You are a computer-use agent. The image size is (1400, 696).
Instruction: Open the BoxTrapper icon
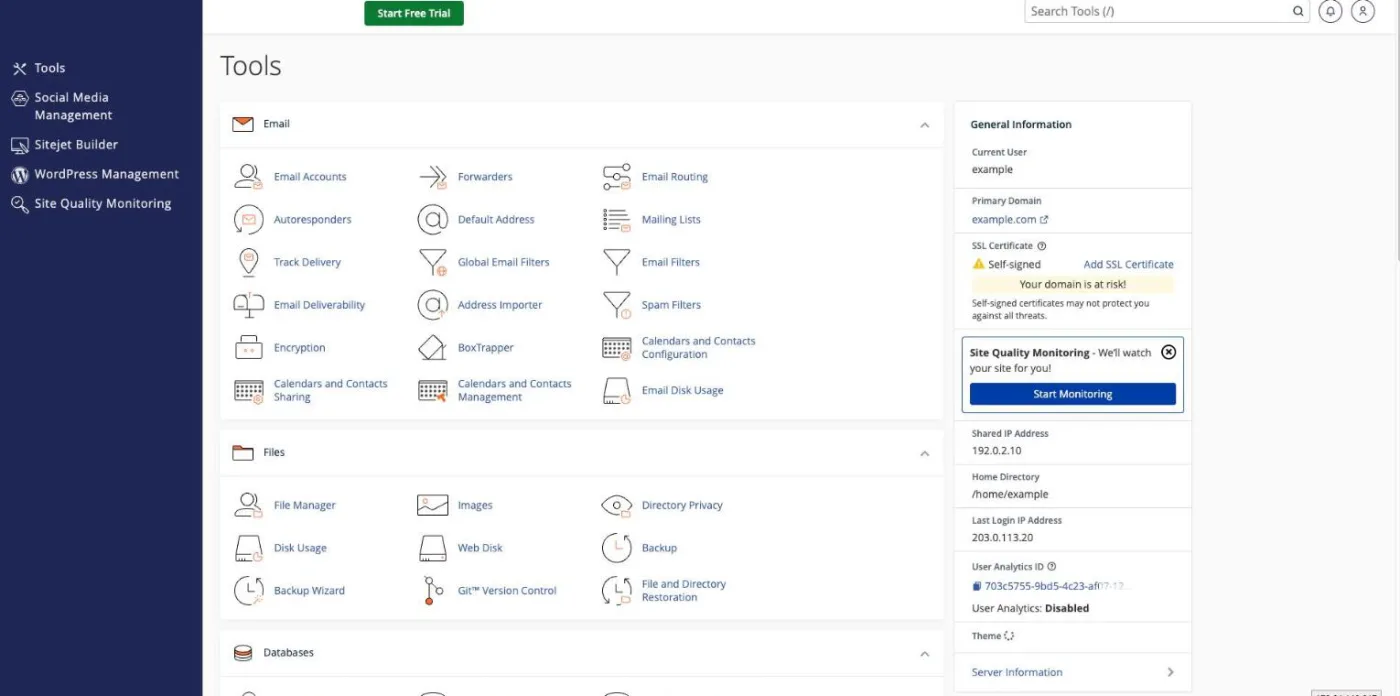[x=433, y=348]
